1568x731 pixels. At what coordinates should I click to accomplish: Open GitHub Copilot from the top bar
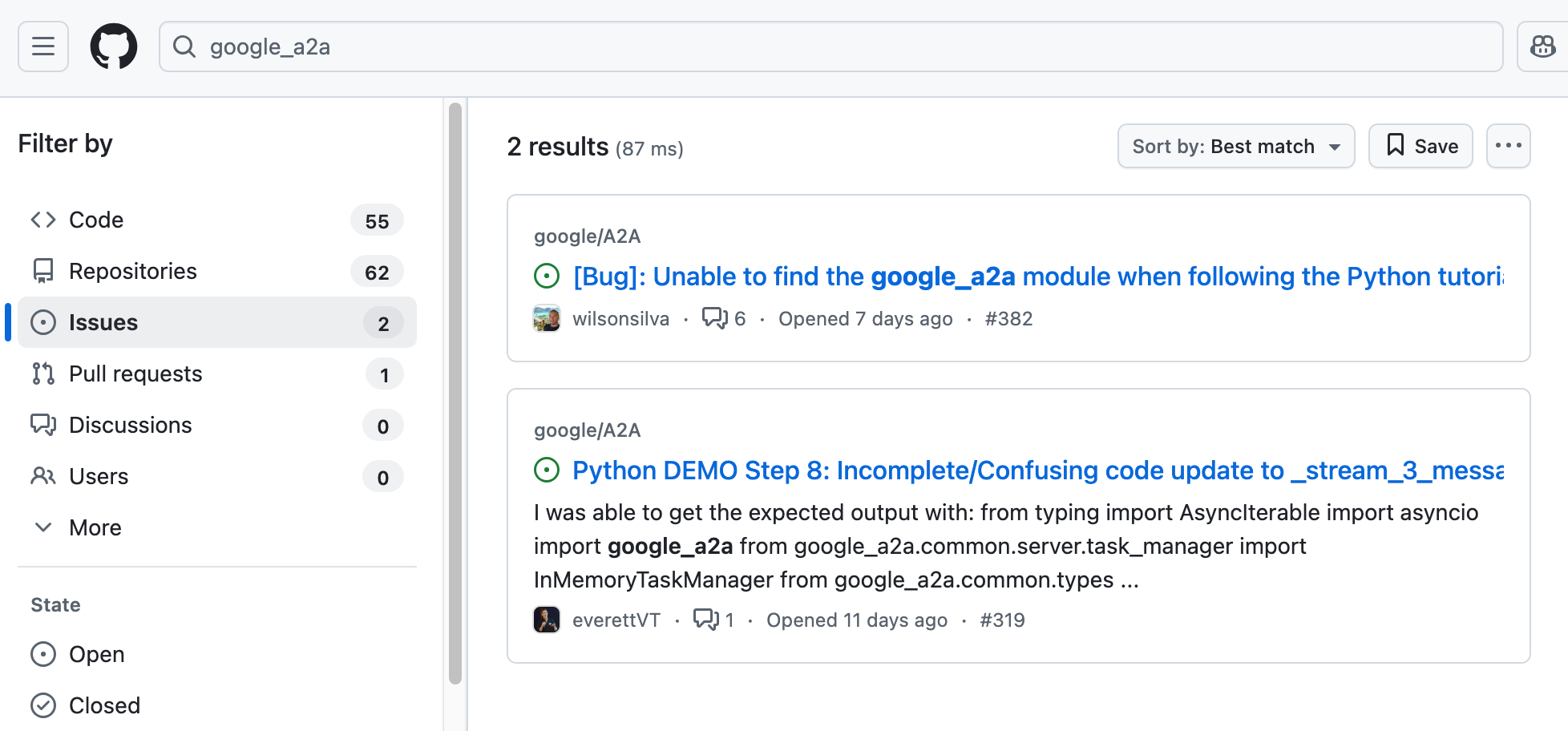click(x=1543, y=46)
